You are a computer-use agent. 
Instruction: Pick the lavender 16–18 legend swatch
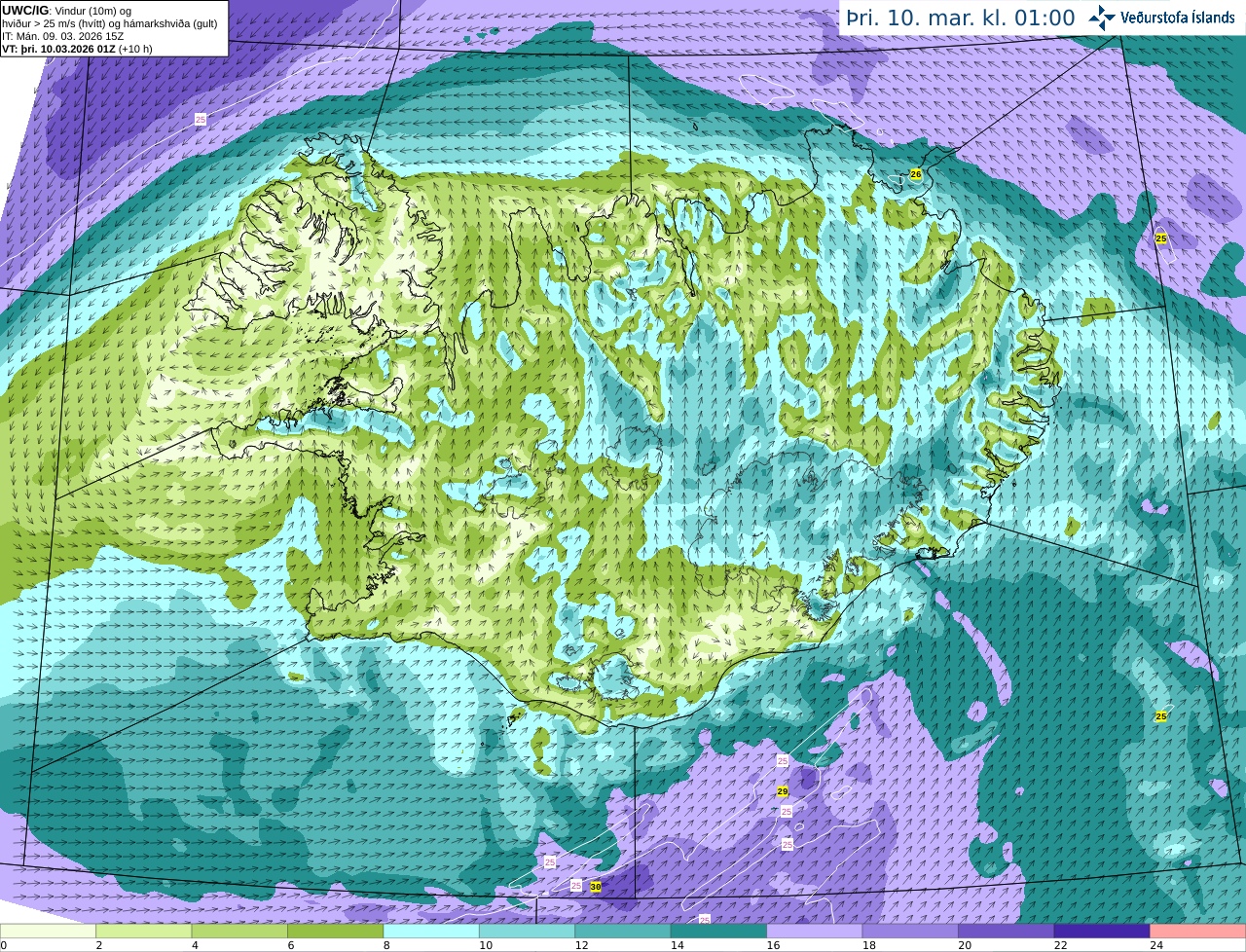(x=815, y=932)
